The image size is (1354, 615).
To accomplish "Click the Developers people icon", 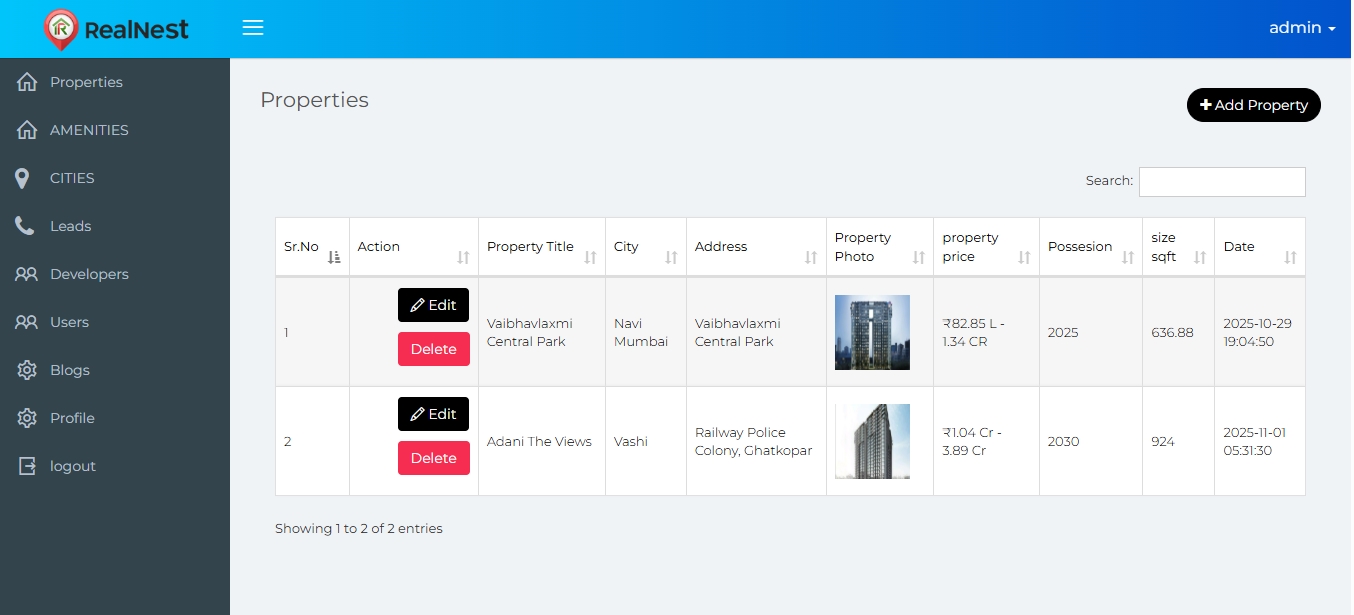I will tap(26, 274).
